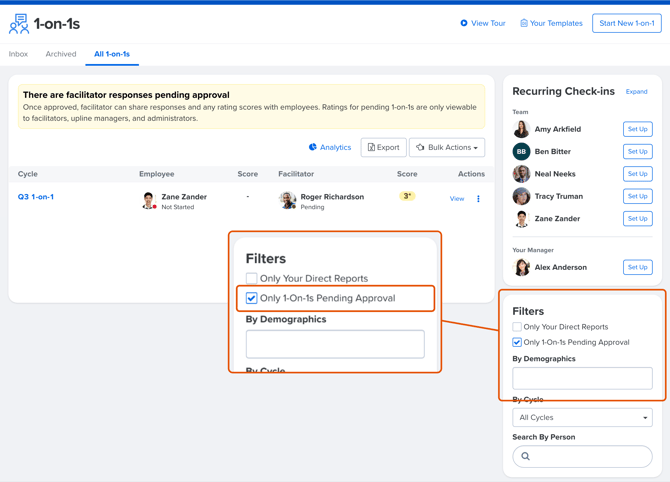Switch to the Archived tab

(x=61, y=54)
